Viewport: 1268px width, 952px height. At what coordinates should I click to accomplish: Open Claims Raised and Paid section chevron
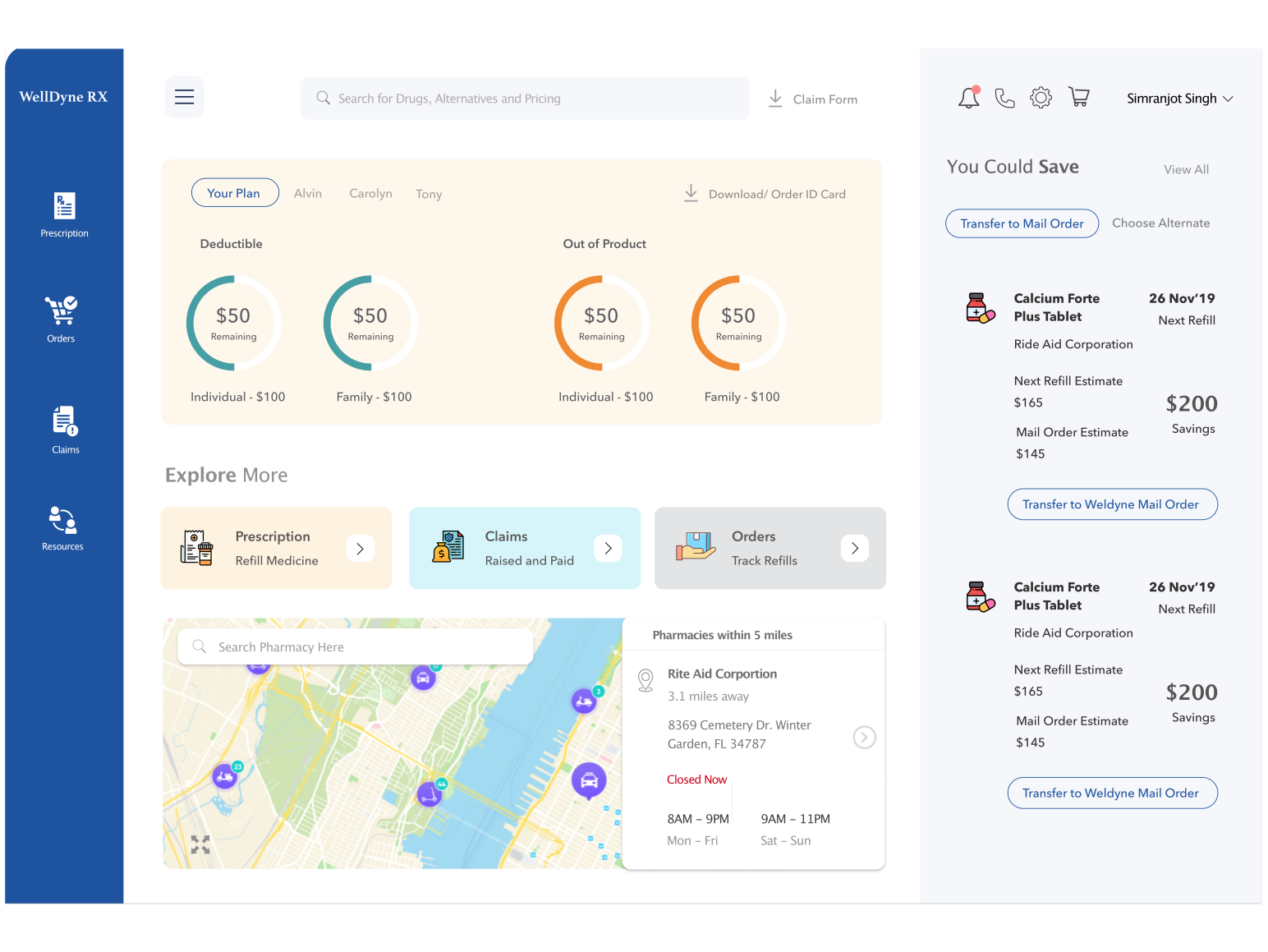(608, 548)
